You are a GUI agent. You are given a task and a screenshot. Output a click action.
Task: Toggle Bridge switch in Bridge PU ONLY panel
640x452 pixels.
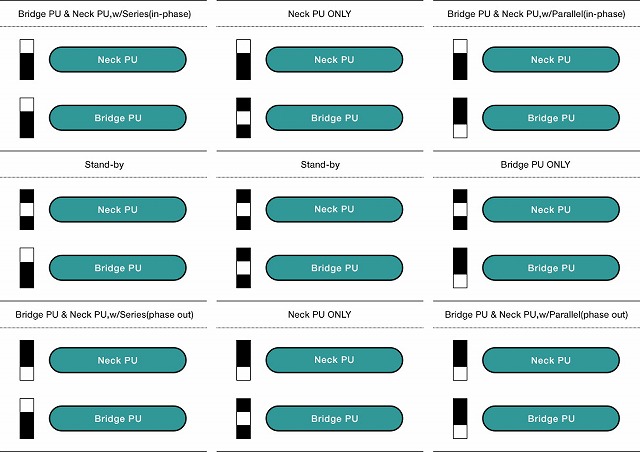coord(460,268)
